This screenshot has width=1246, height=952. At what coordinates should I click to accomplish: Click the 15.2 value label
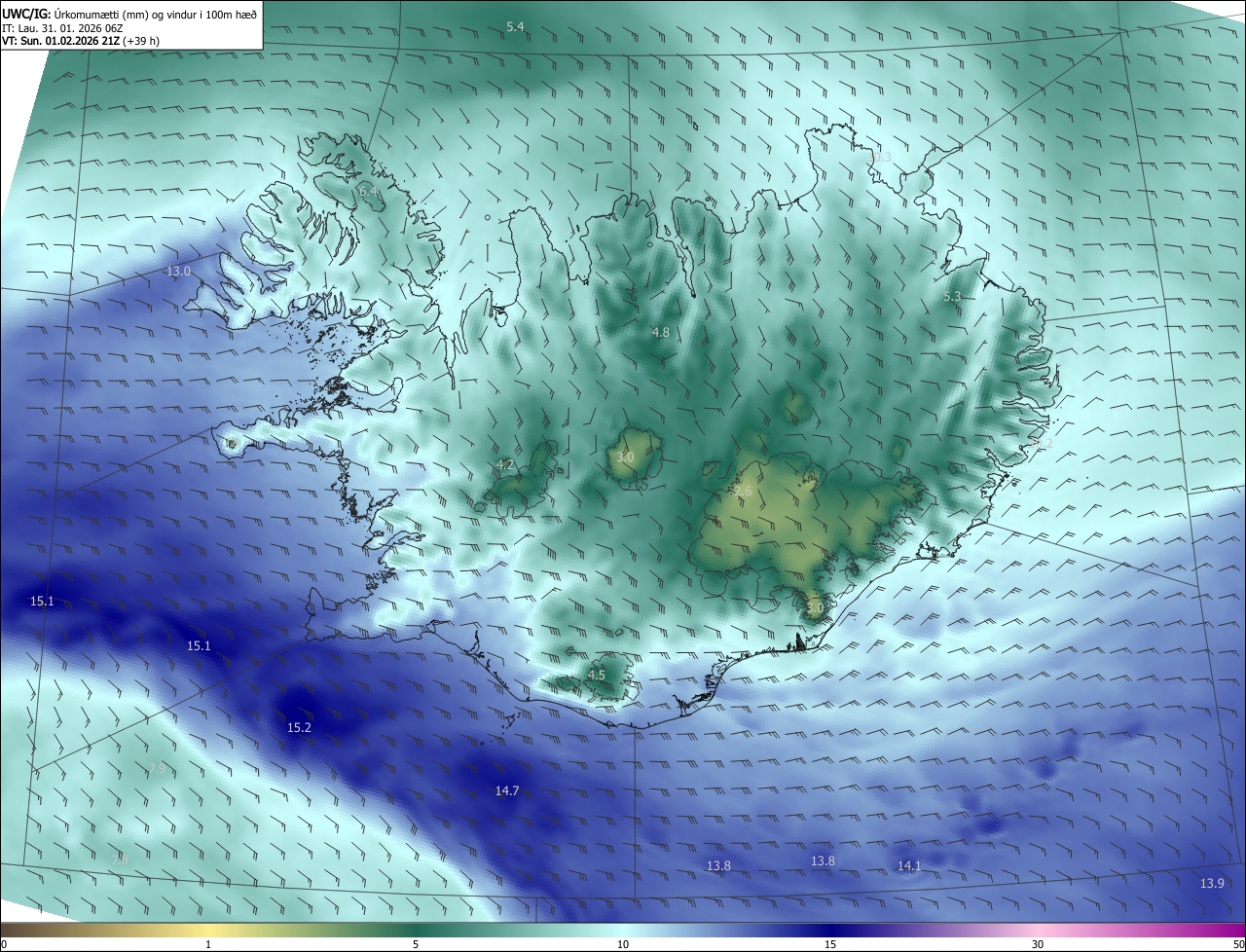(299, 727)
